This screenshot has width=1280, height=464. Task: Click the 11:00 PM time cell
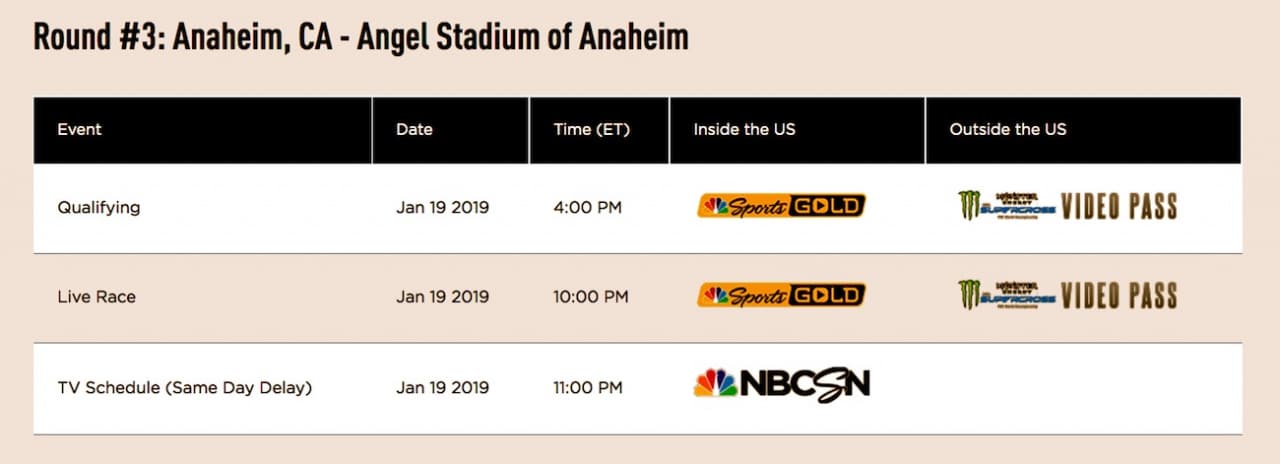tap(588, 387)
